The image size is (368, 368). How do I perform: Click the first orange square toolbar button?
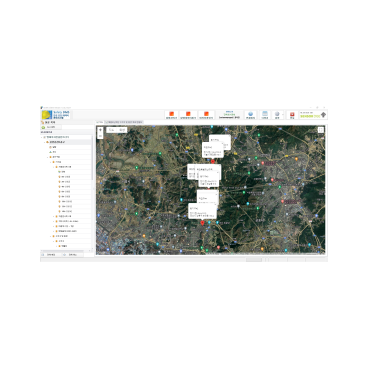[172, 115]
